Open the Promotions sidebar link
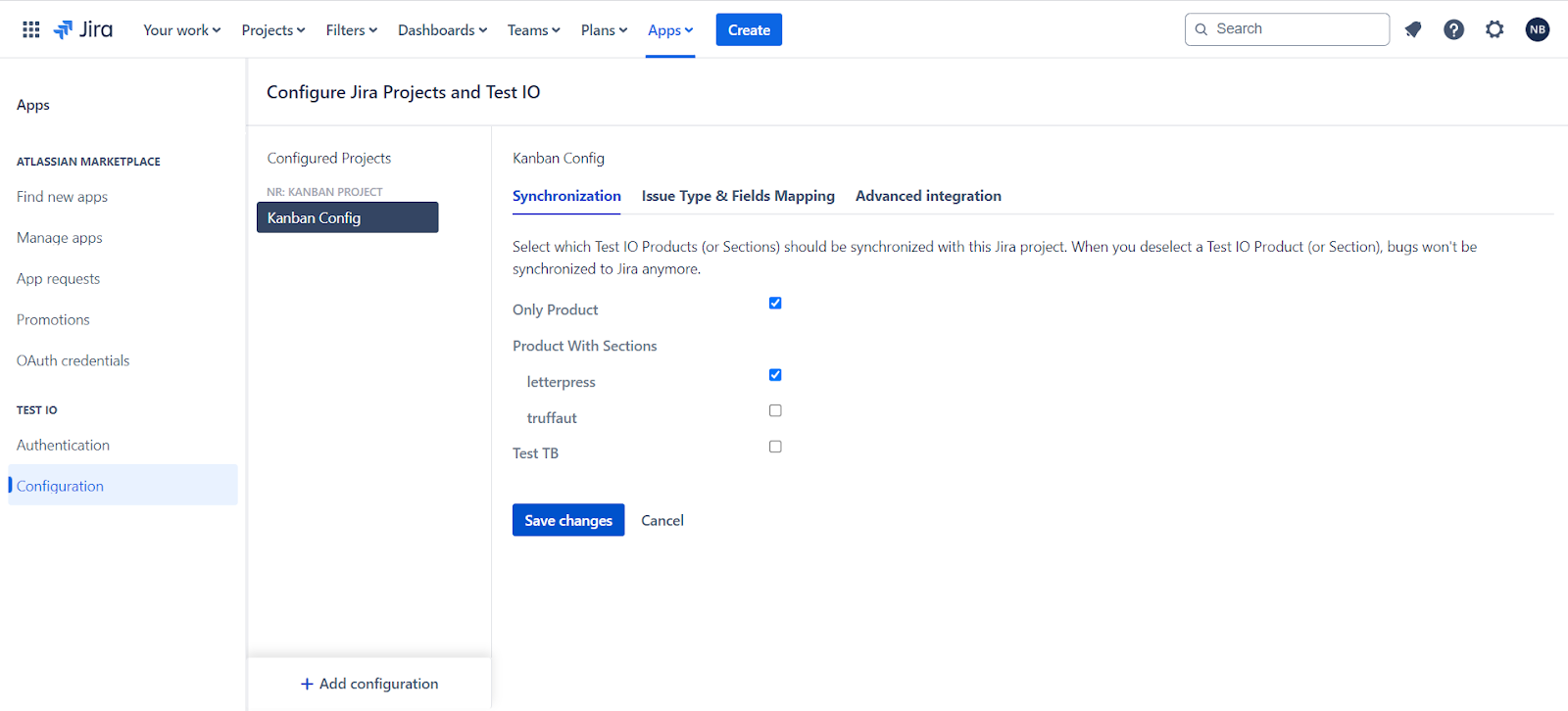Image resolution: width=1568 pixels, height=711 pixels. click(x=53, y=320)
